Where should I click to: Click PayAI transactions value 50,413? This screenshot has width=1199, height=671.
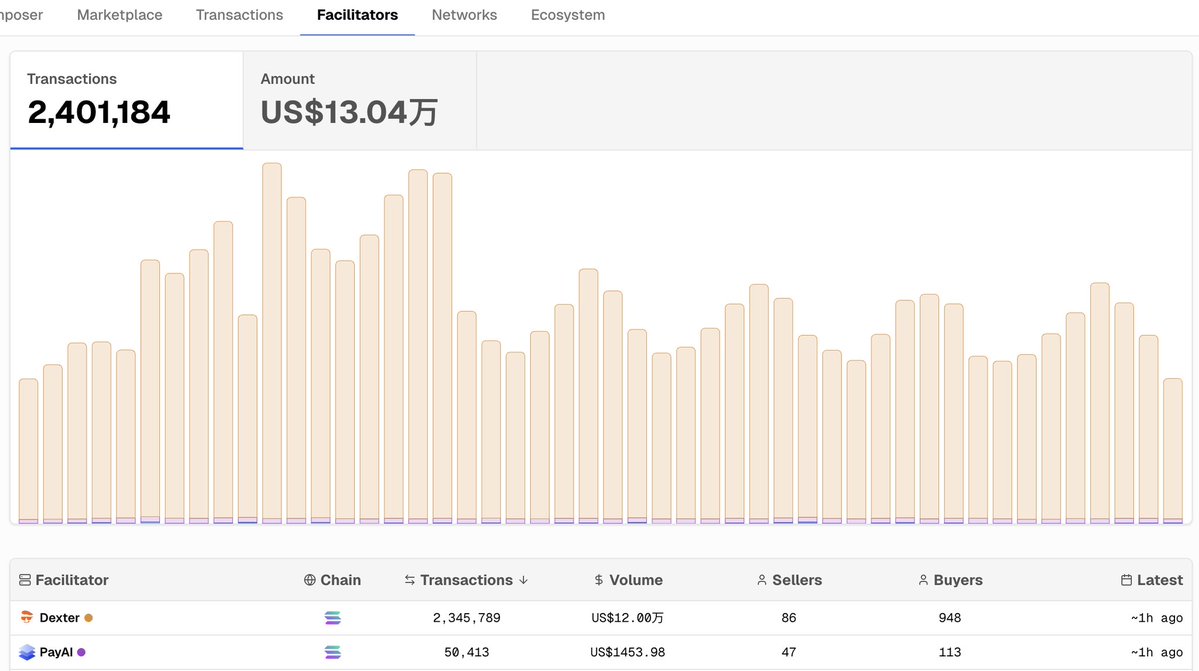(466, 652)
